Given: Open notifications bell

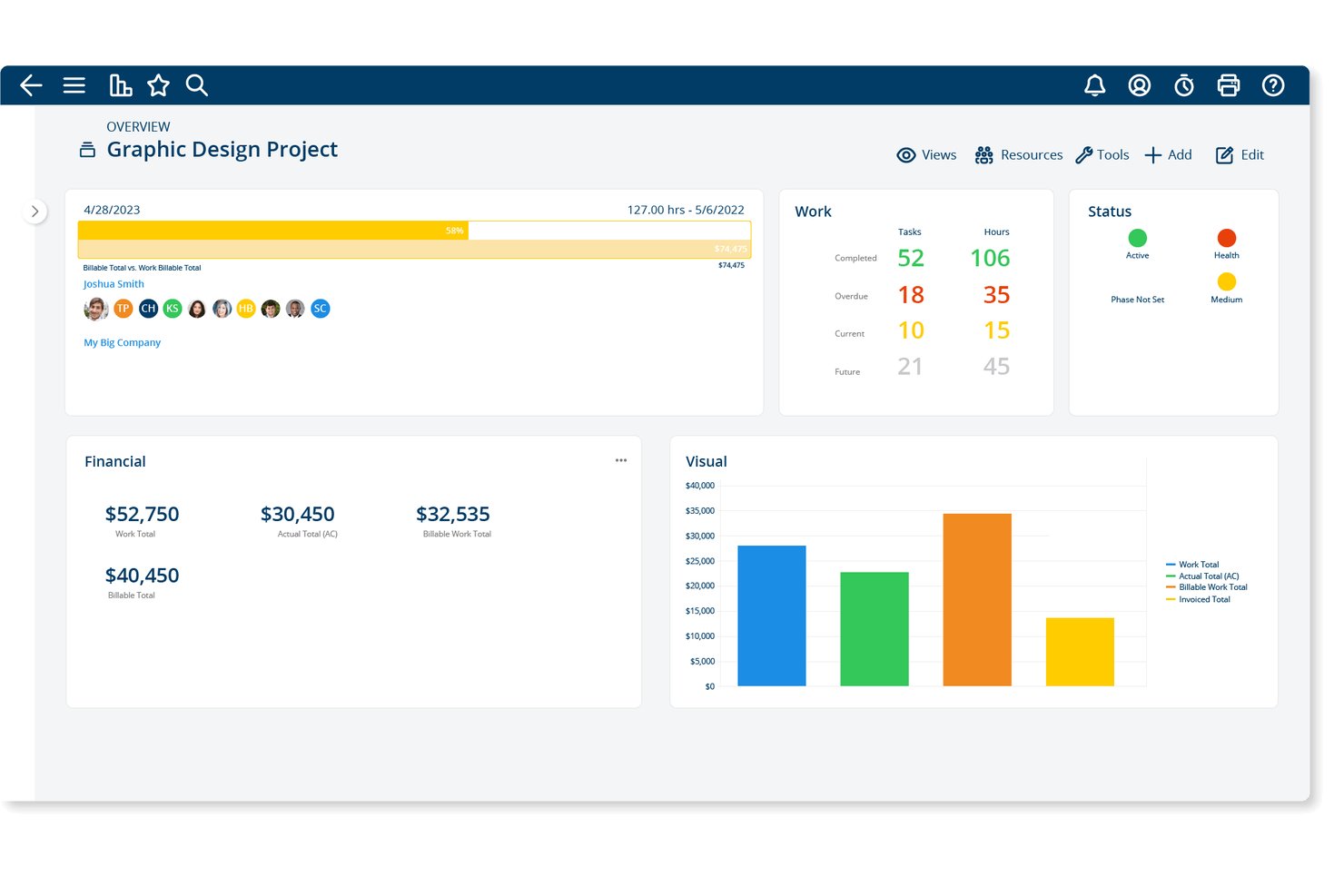Looking at the screenshot, I should coord(1095,85).
